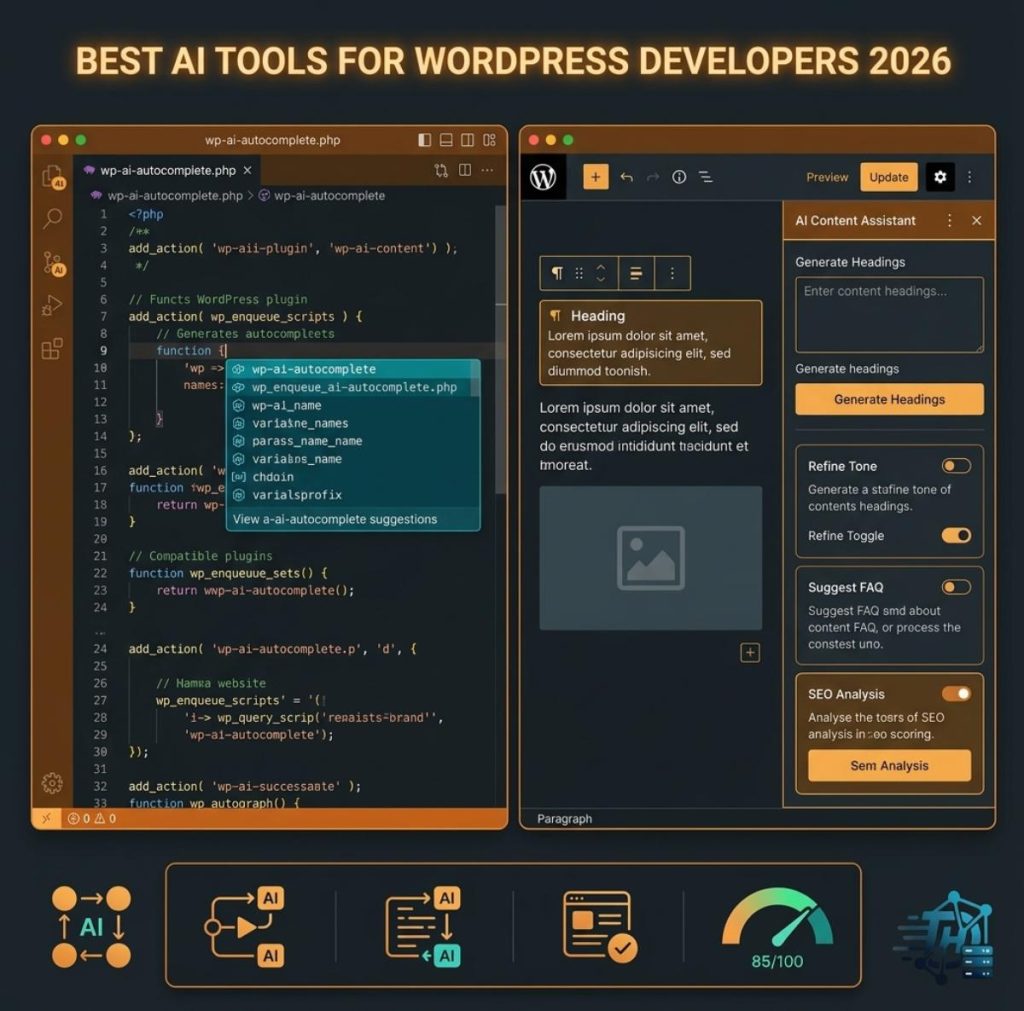
Task: Click the compare changes icon in editor tab bar
Action: pyautogui.click(x=441, y=170)
